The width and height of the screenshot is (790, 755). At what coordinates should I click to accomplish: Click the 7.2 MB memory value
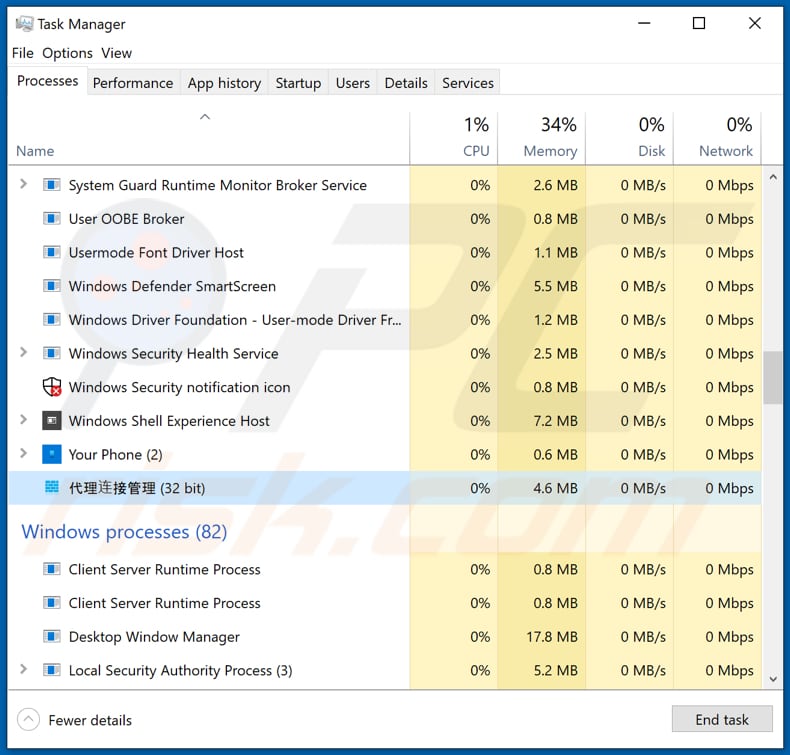click(x=555, y=421)
